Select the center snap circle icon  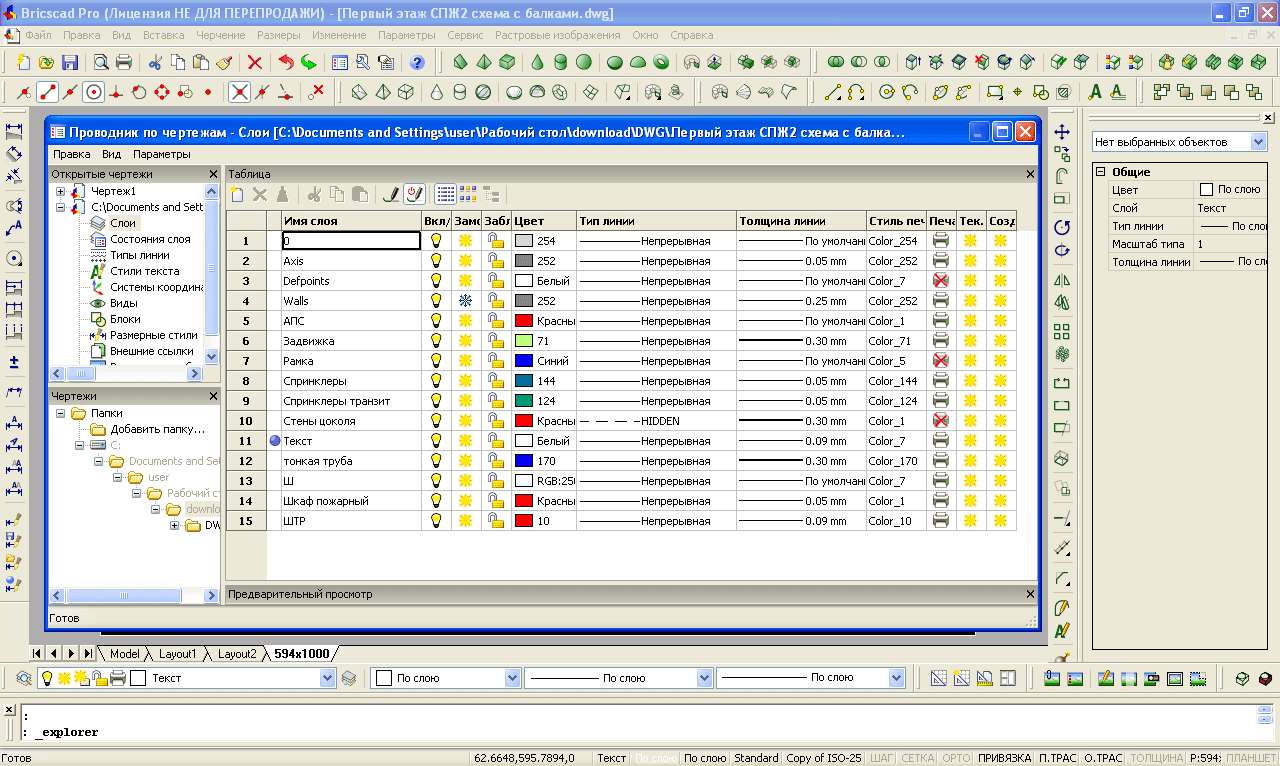[x=94, y=92]
